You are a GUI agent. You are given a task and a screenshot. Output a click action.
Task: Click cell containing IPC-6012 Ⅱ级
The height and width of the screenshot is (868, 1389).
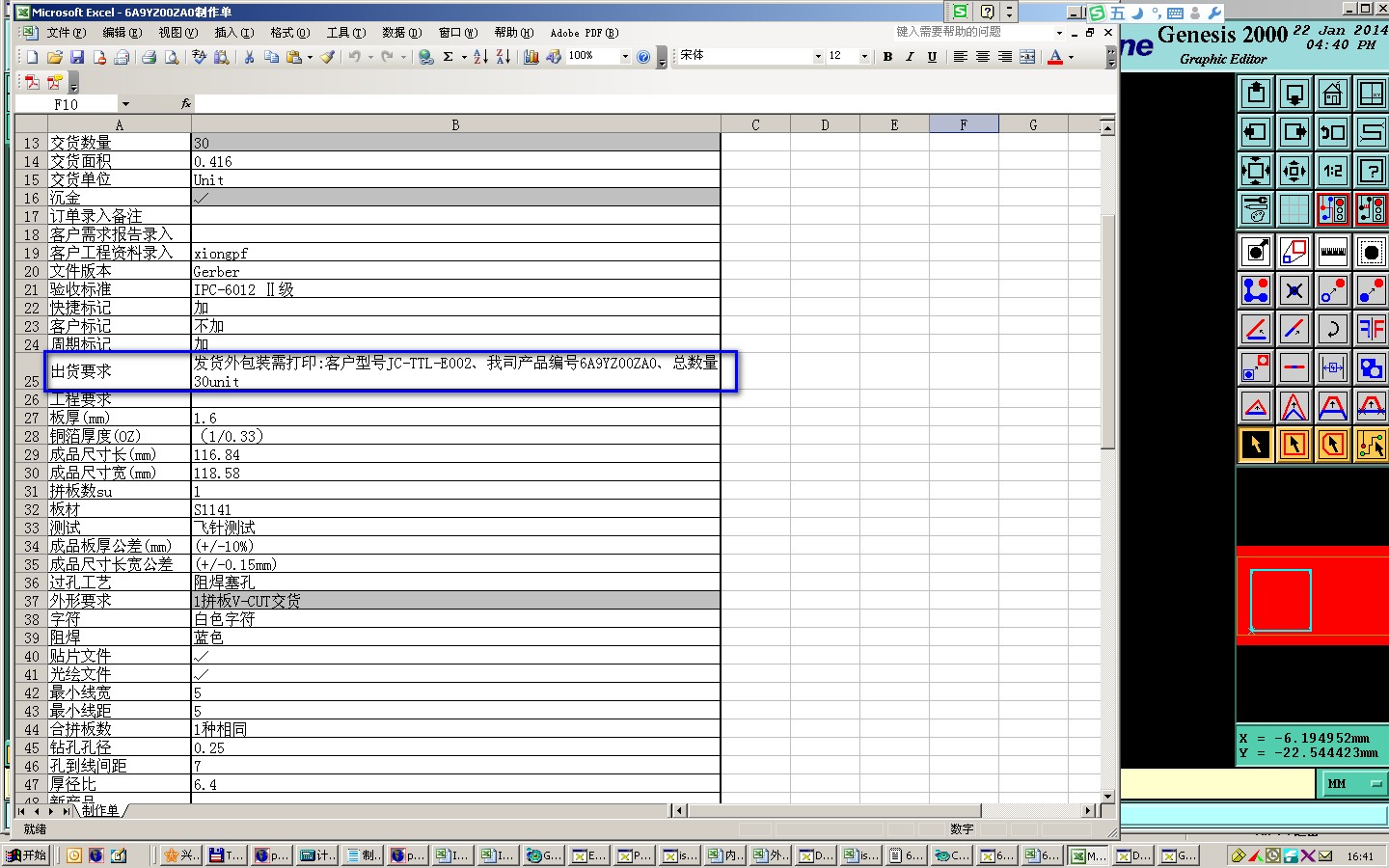(455, 289)
